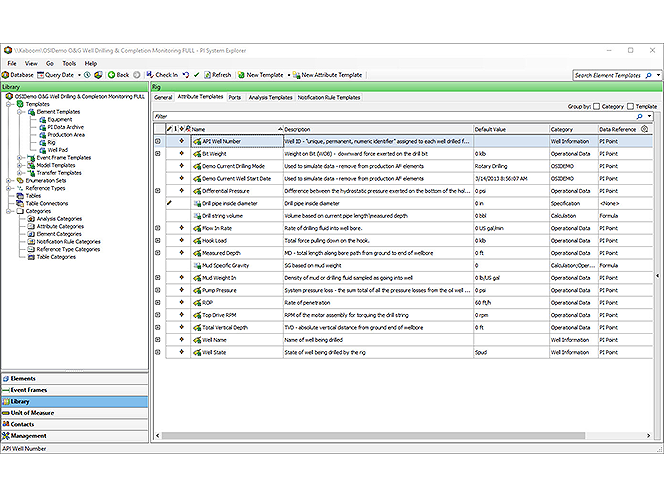The image size is (664, 498).
Task: Click the Refresh toolbar button
Action: coord(216,75)
